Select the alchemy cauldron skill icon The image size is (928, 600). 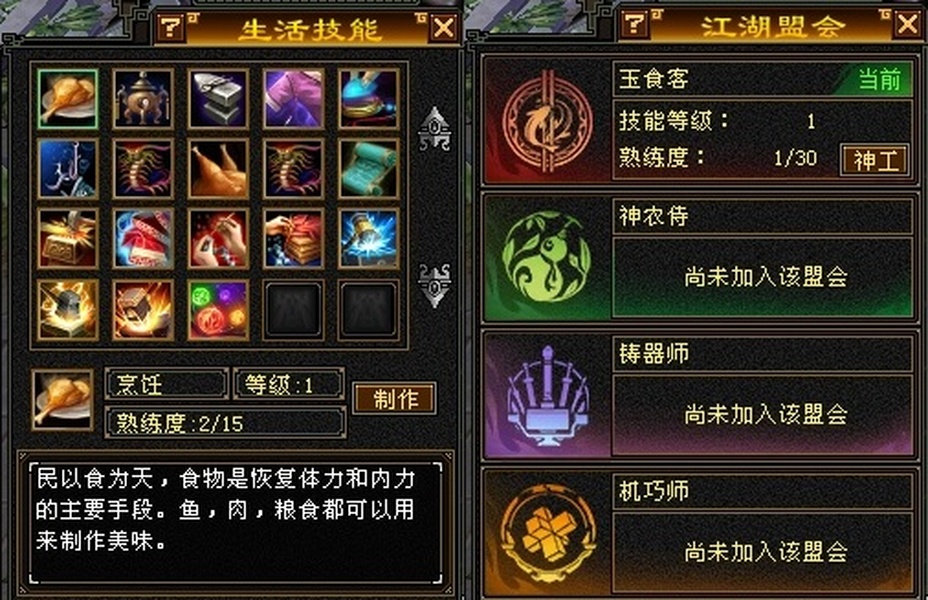coord(143,99)
